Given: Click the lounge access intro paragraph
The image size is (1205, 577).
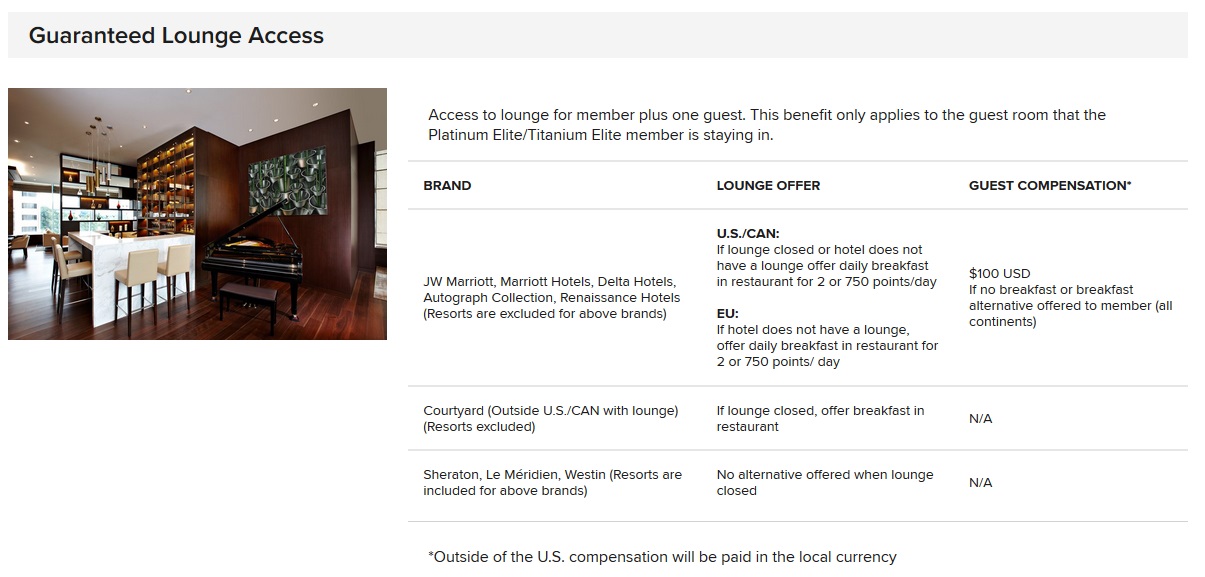Looking at the screenshot, I should pos(766,125).
